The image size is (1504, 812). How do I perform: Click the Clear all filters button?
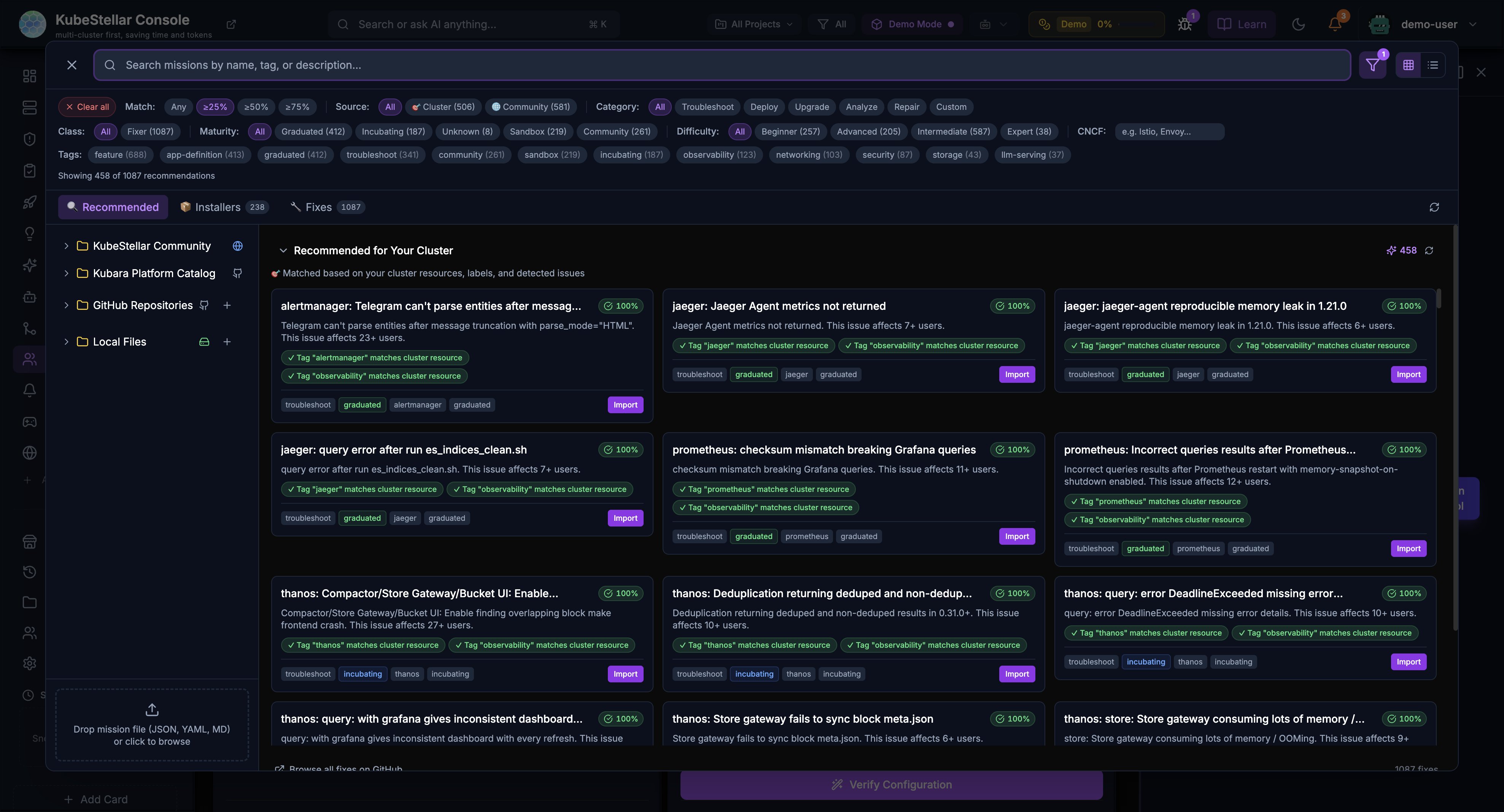click(86, 107)
